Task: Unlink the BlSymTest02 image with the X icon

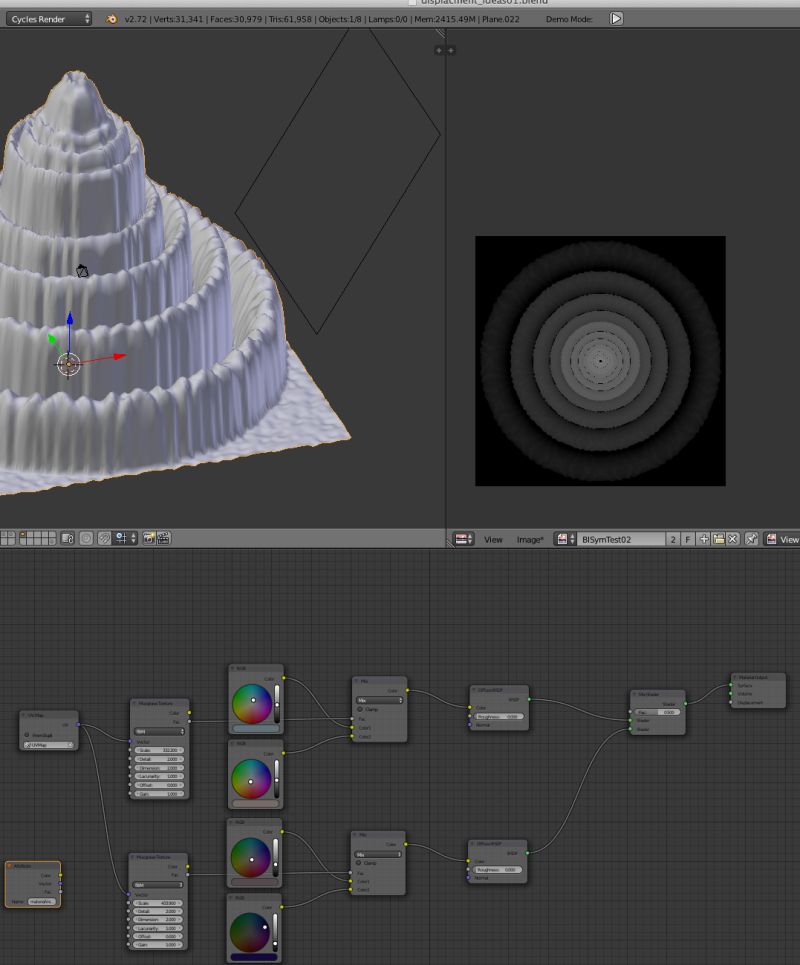Action: pos(730,539)
